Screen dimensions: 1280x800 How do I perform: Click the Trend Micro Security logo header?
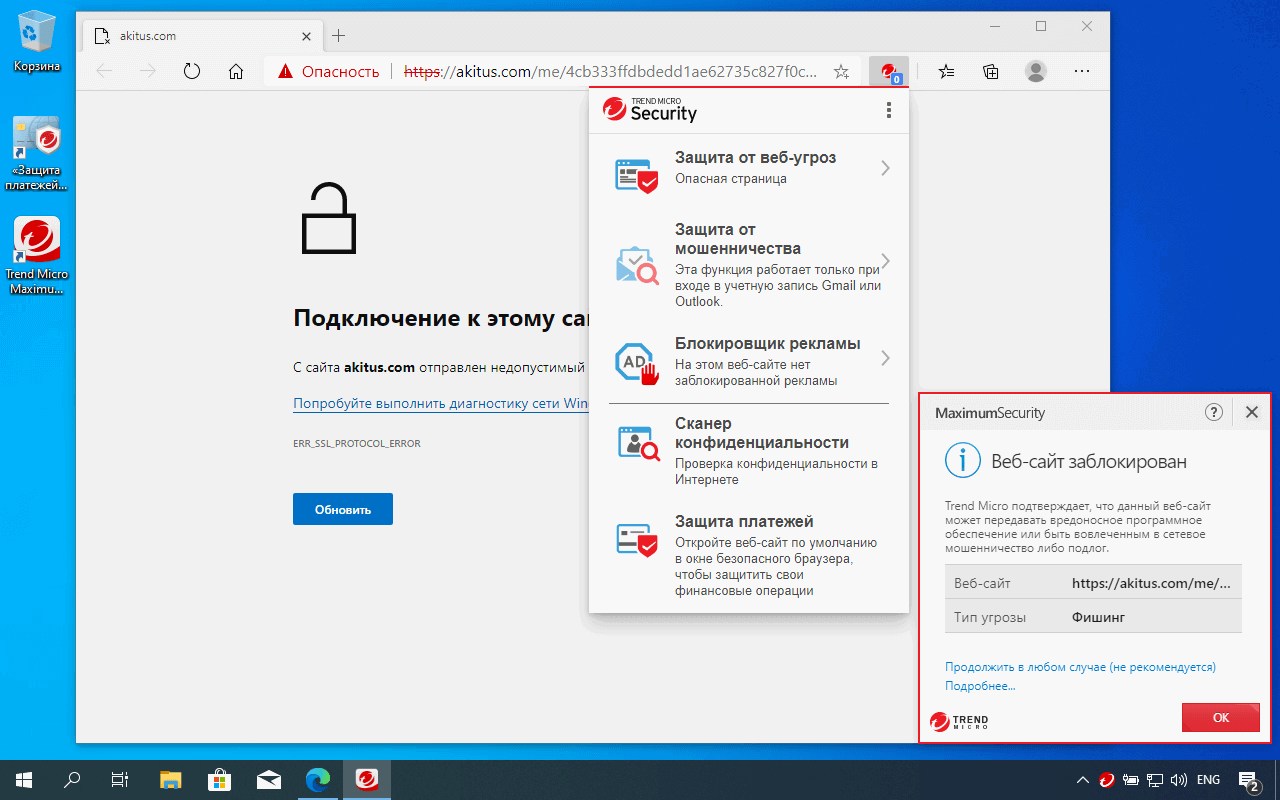coord(650,110)
